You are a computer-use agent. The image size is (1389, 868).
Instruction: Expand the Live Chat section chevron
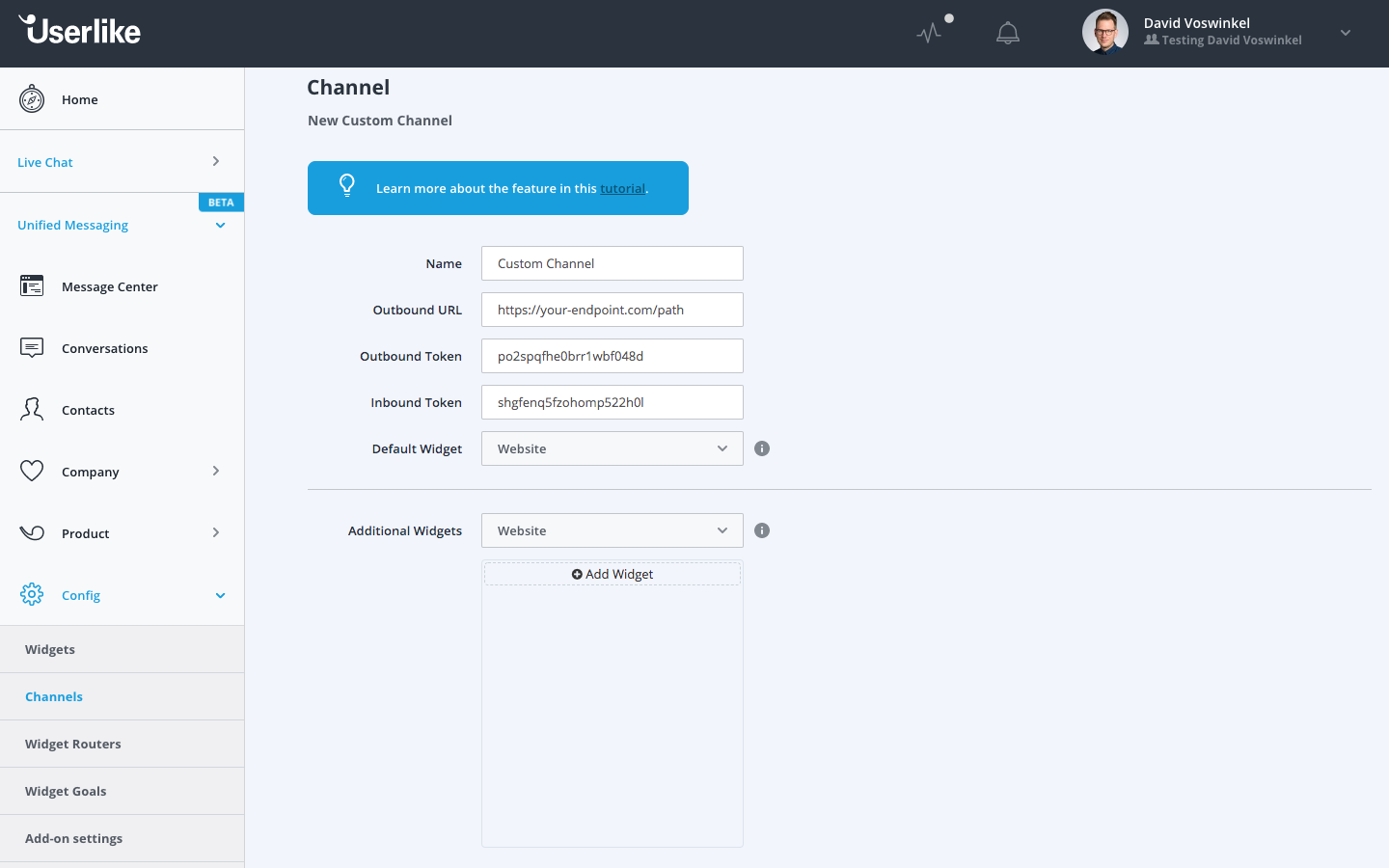(216, 161)
